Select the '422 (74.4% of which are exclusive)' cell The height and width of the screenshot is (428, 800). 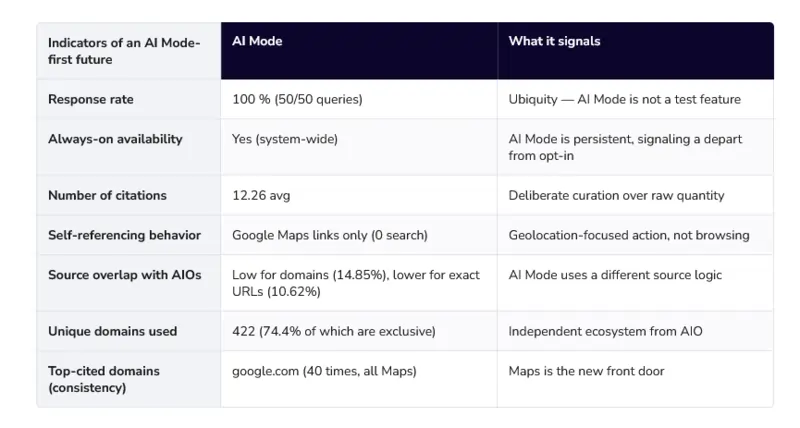coord(359,331)
